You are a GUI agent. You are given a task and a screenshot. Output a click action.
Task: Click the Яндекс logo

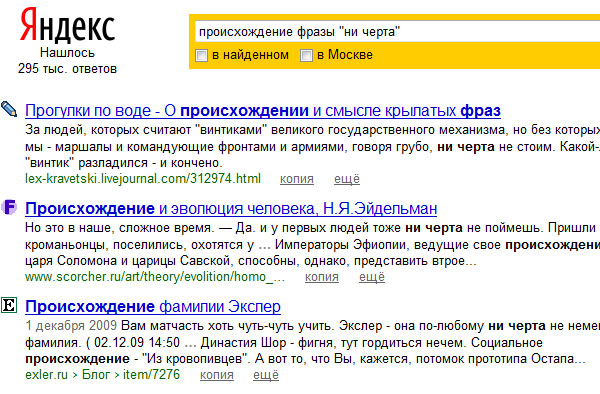[x=67, y=25]
